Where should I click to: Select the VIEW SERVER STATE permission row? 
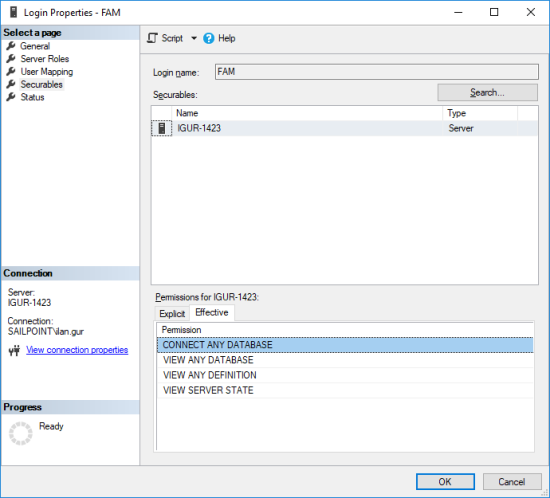[x=345, y=390]
